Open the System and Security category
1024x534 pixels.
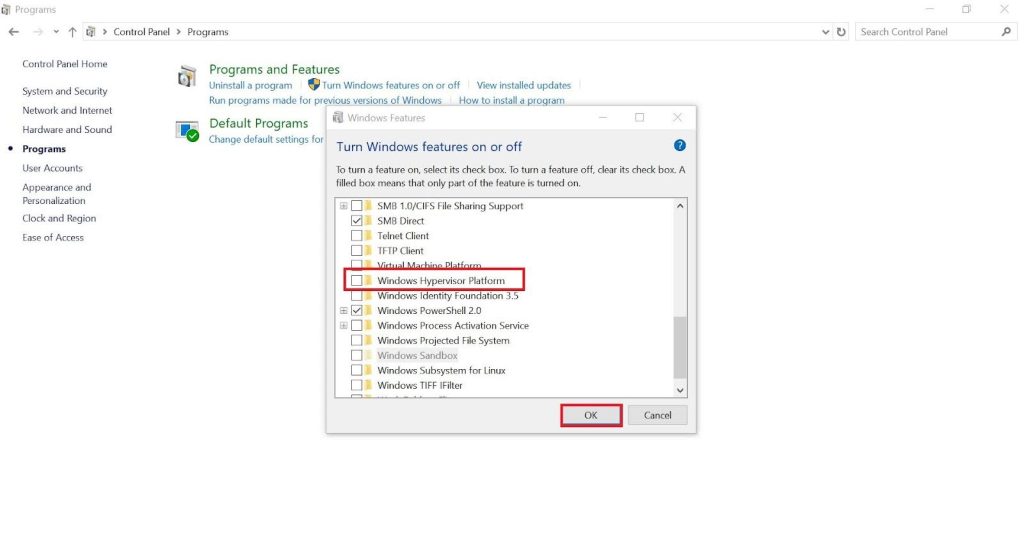click(65, 91)
